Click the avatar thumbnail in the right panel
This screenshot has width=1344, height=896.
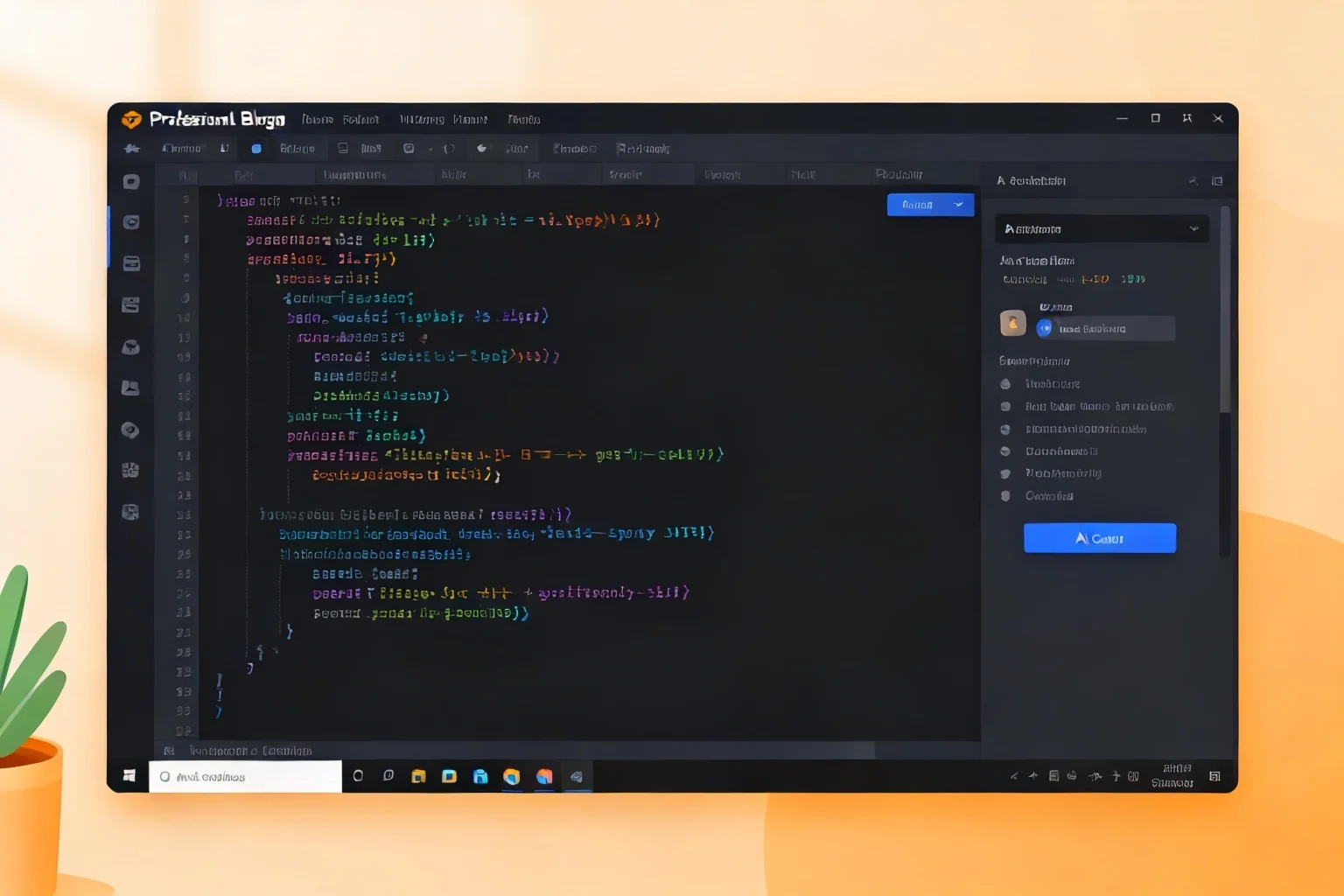point(1012,323)
